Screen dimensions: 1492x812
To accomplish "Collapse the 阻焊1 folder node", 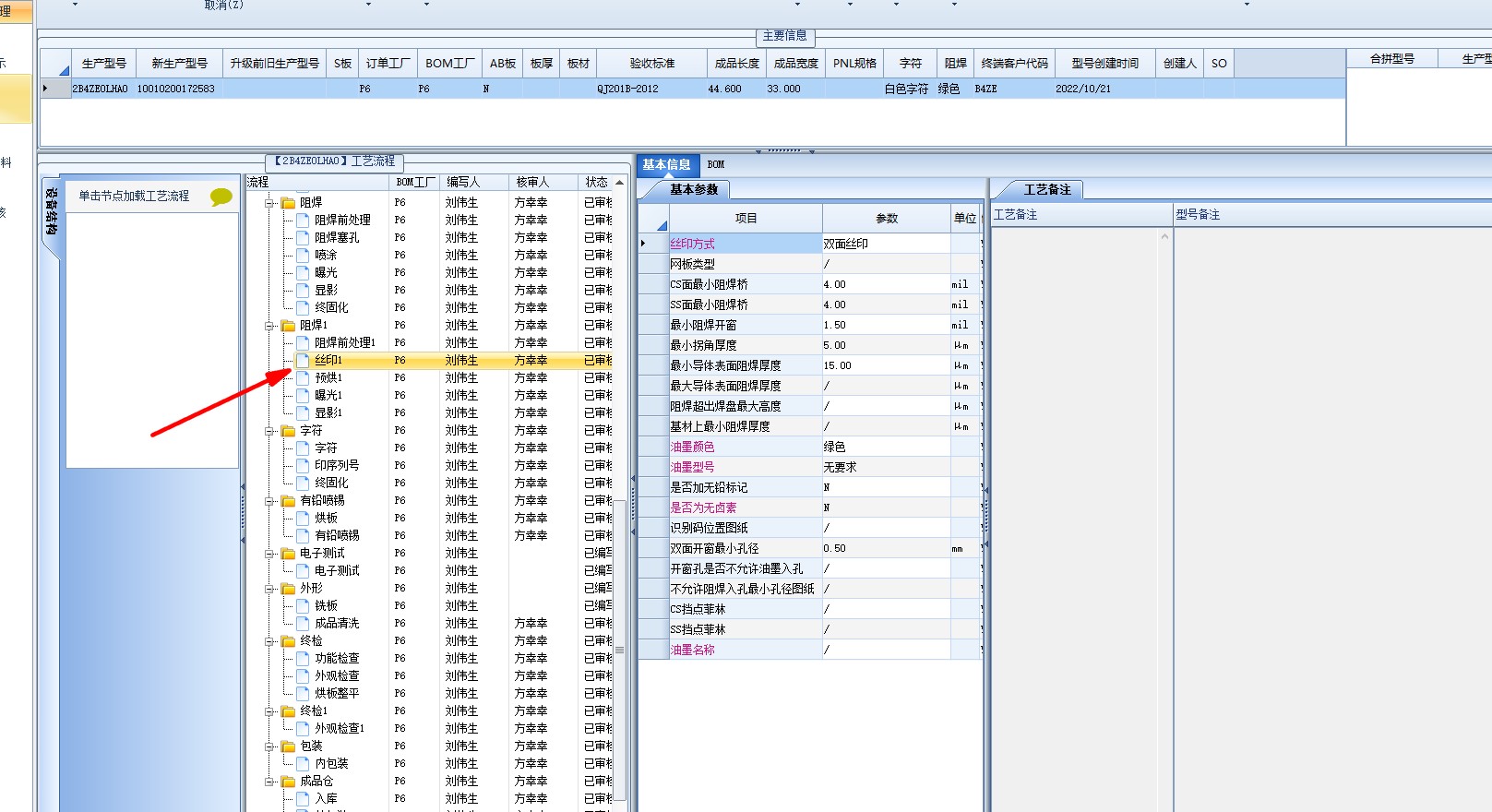I will click(x=270, y=325).
